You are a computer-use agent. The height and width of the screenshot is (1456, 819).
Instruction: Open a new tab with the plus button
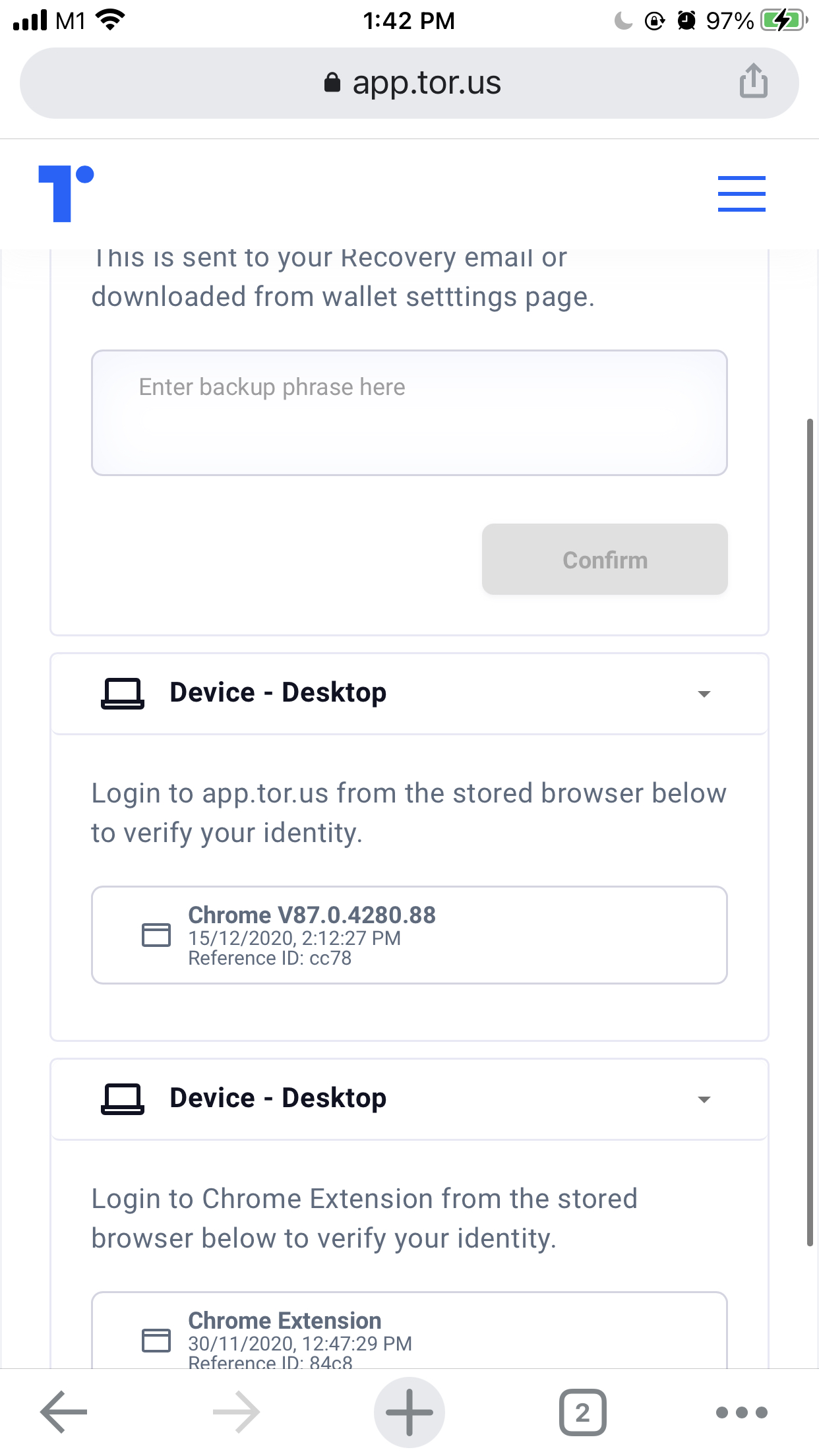pos(409,1412)
